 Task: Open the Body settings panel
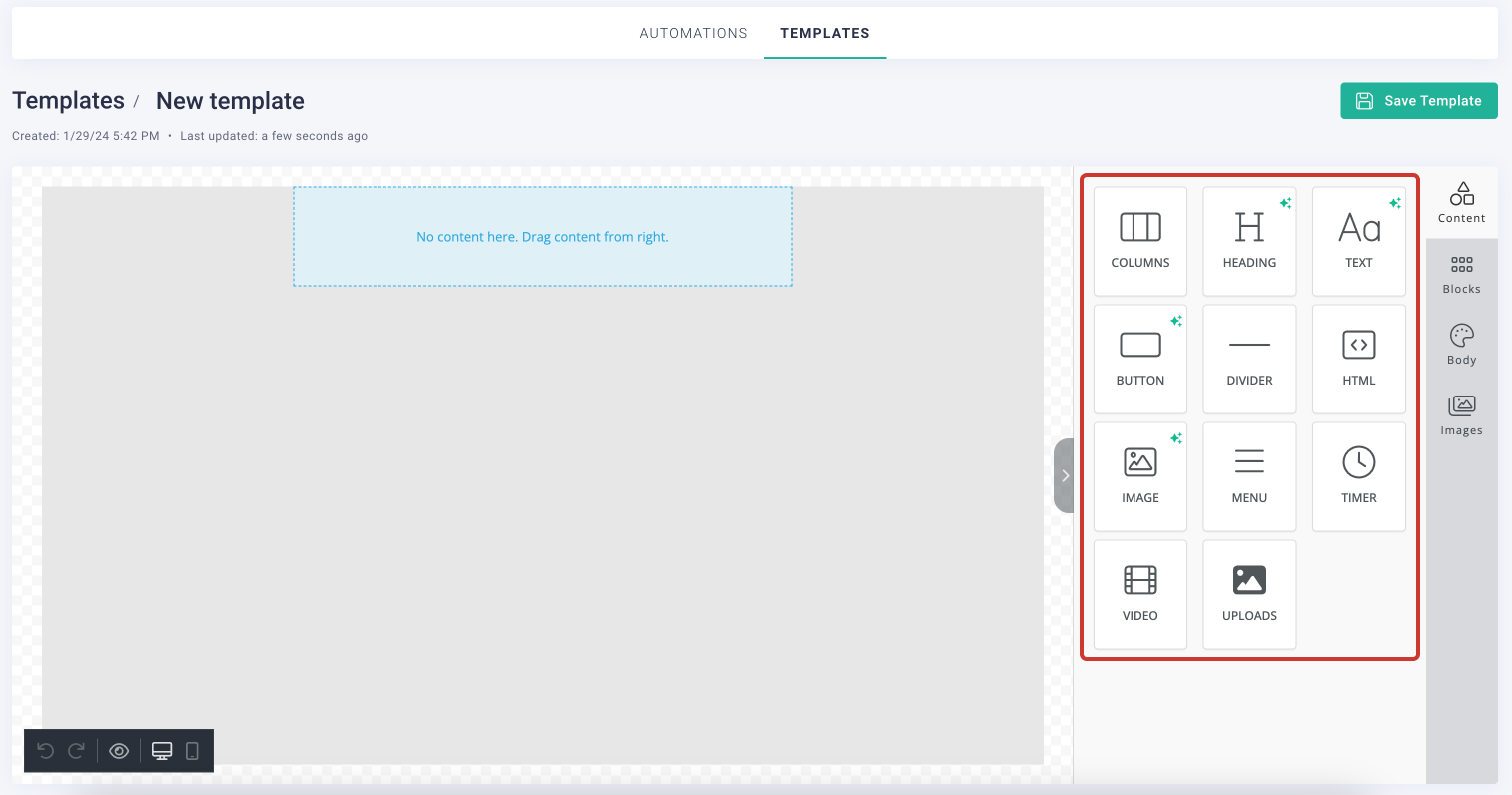click(1461, 343)
